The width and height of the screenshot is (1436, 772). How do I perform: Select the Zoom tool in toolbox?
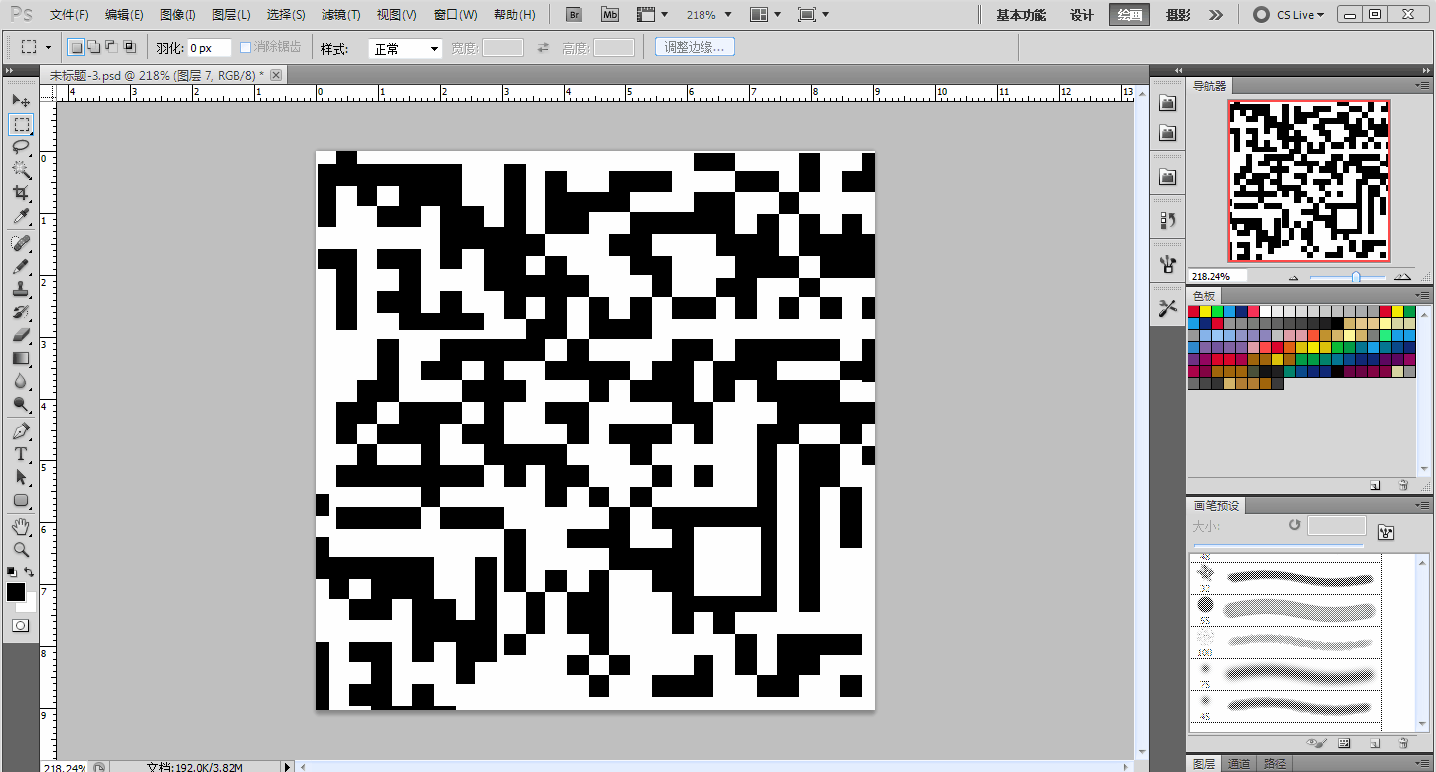coord(20,550)
